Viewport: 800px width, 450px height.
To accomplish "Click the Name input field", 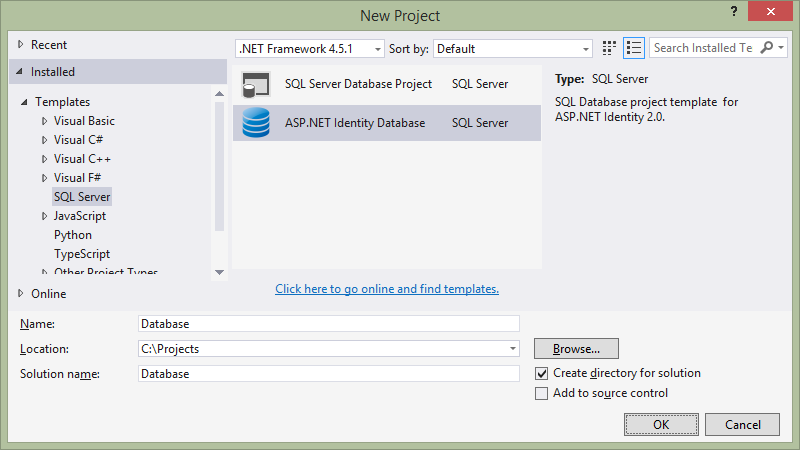I will click(x=329, y=324).
